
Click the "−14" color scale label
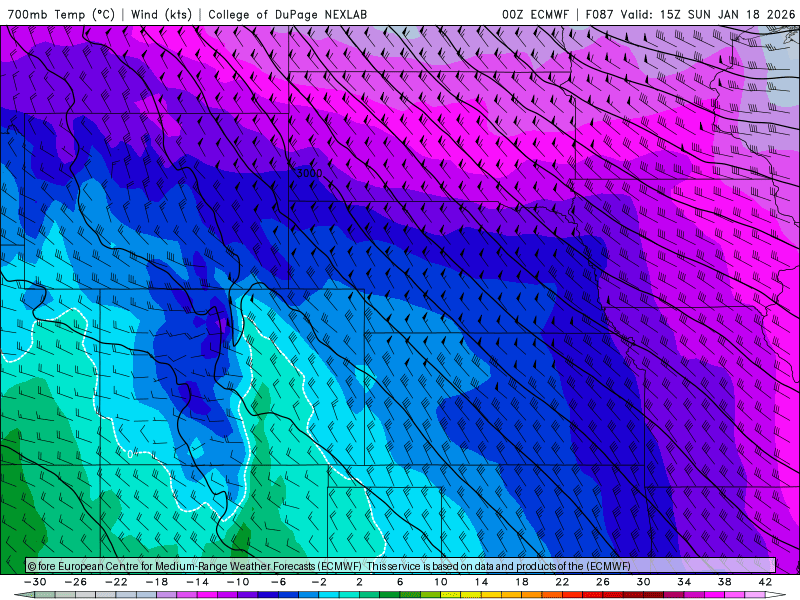pos(197,582)
